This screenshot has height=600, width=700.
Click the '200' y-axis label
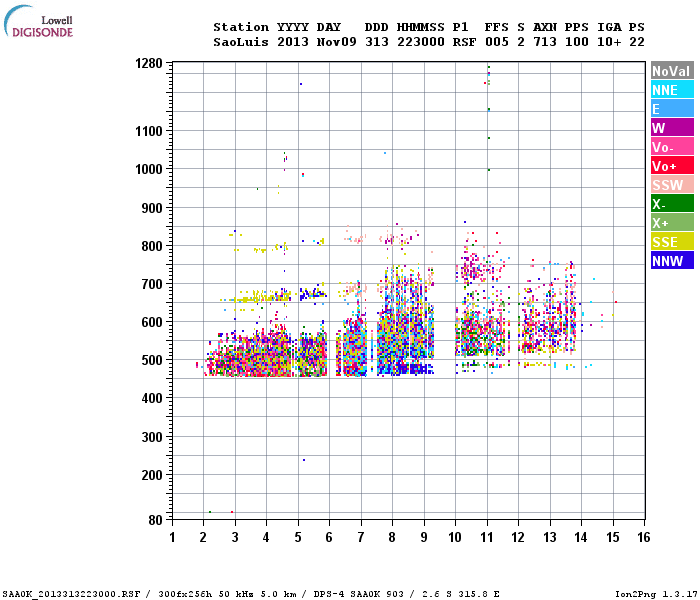tap(152, 475)
